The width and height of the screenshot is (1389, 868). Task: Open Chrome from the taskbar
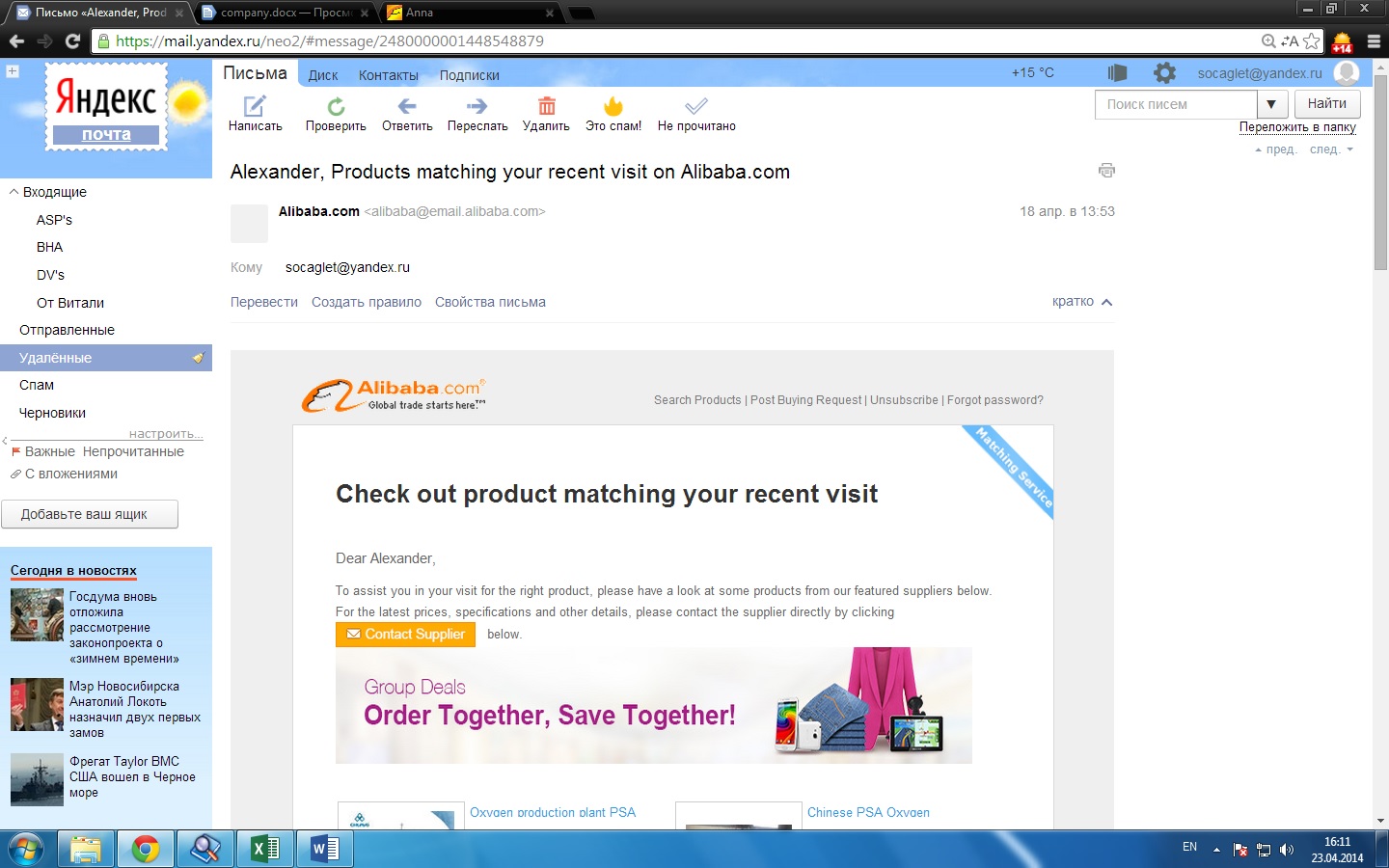click(x=146, y=849)
